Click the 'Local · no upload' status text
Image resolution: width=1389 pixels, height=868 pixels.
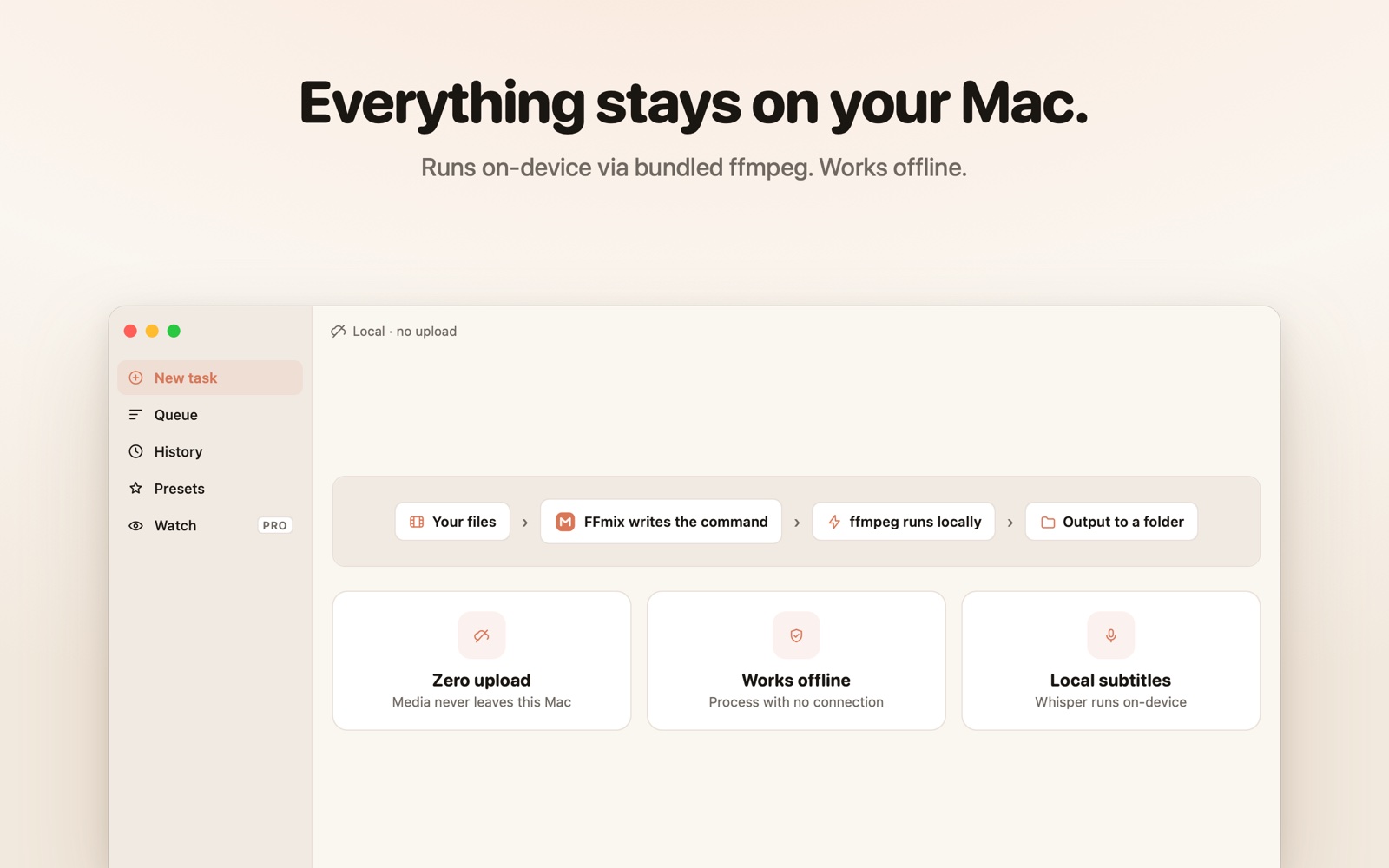(x=405, y=331)
